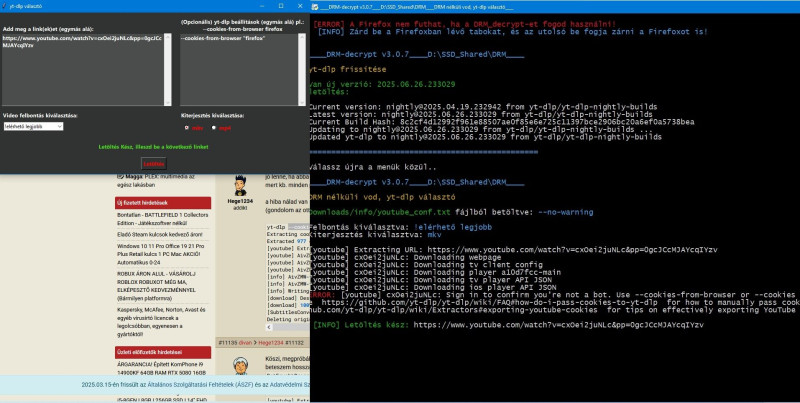The height and width of the screenshot is (403, 800).
Task: Minimize the yt-dlp választó window
Action: [x=262, y=6]
